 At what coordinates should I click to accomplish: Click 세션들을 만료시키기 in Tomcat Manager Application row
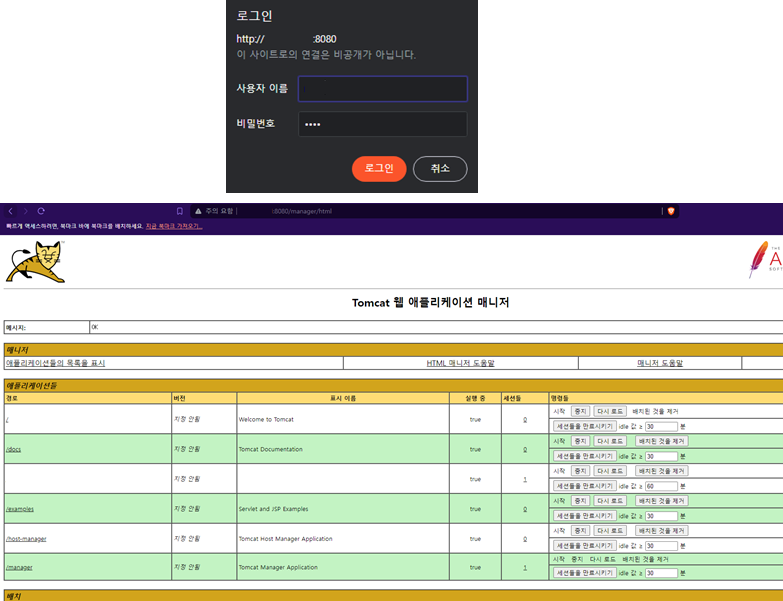[x=584, y=573]
